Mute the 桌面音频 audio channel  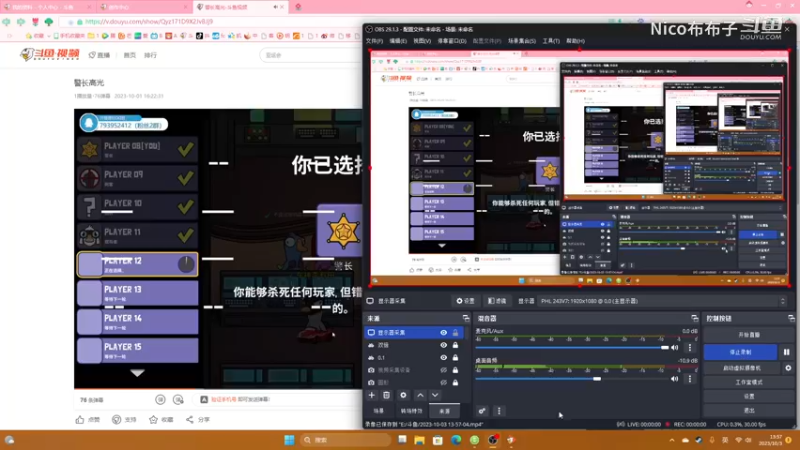(x=675, y=379)
